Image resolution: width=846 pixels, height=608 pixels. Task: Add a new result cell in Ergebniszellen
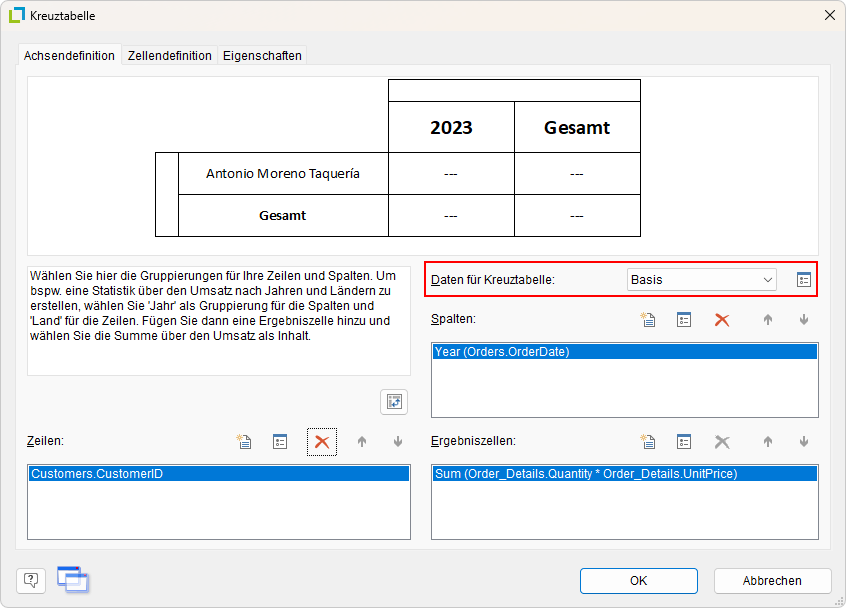pyautogui.click(x=647, y=442)
